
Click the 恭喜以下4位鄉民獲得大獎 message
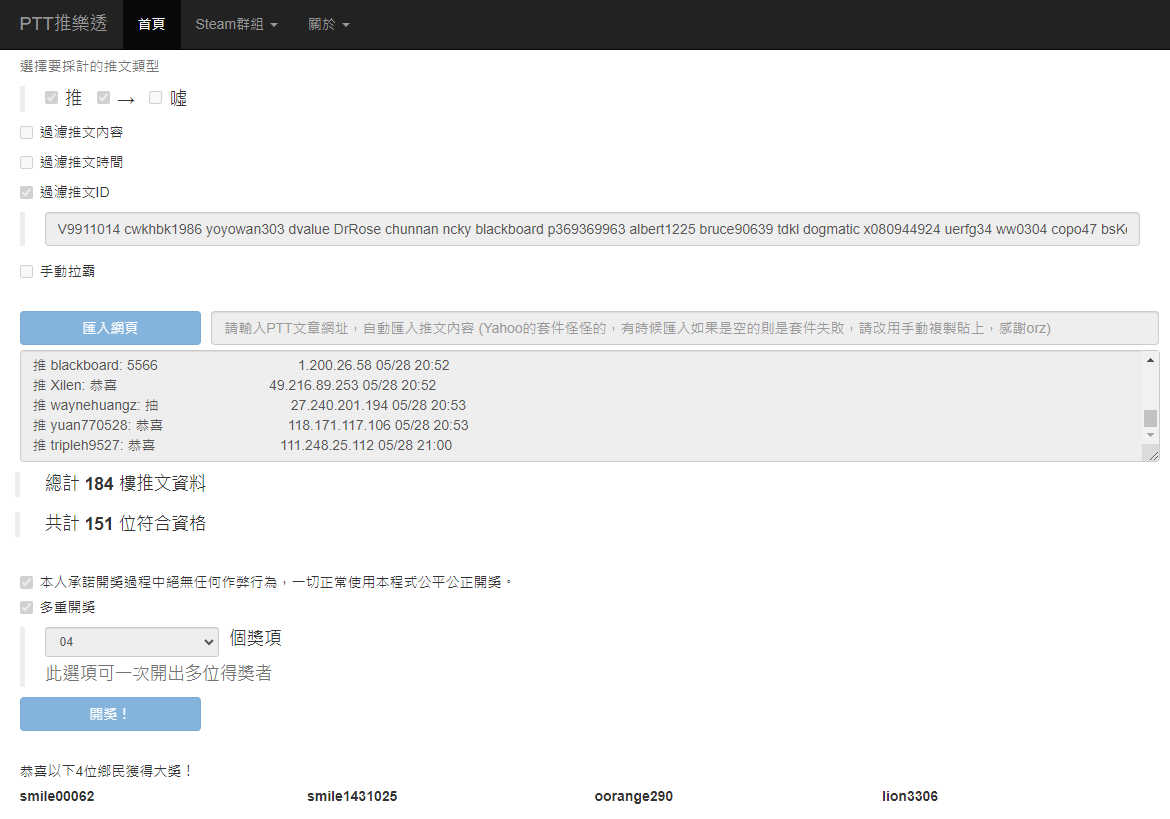click(107, 771)
